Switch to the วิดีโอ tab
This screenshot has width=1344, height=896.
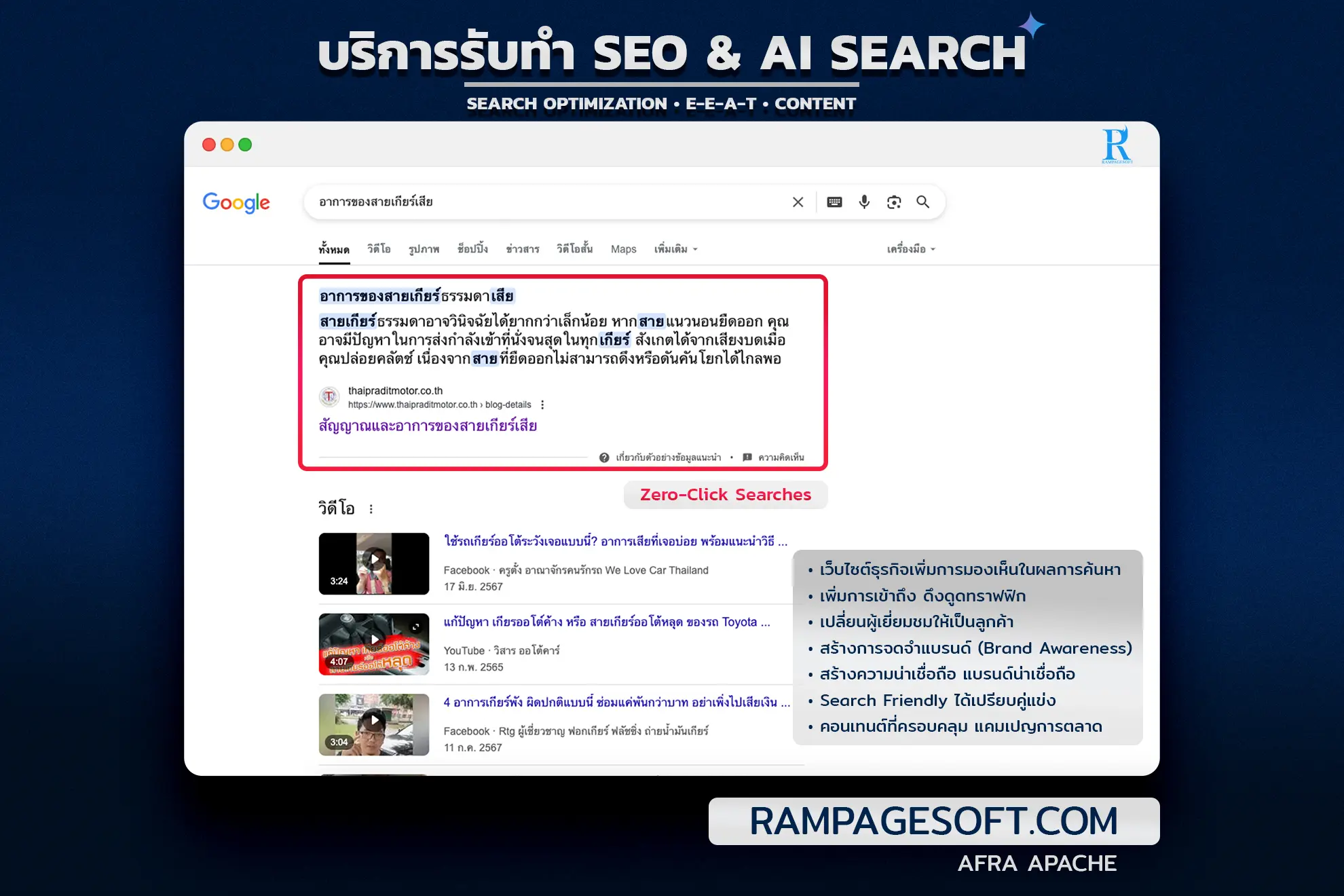(379, 249)
